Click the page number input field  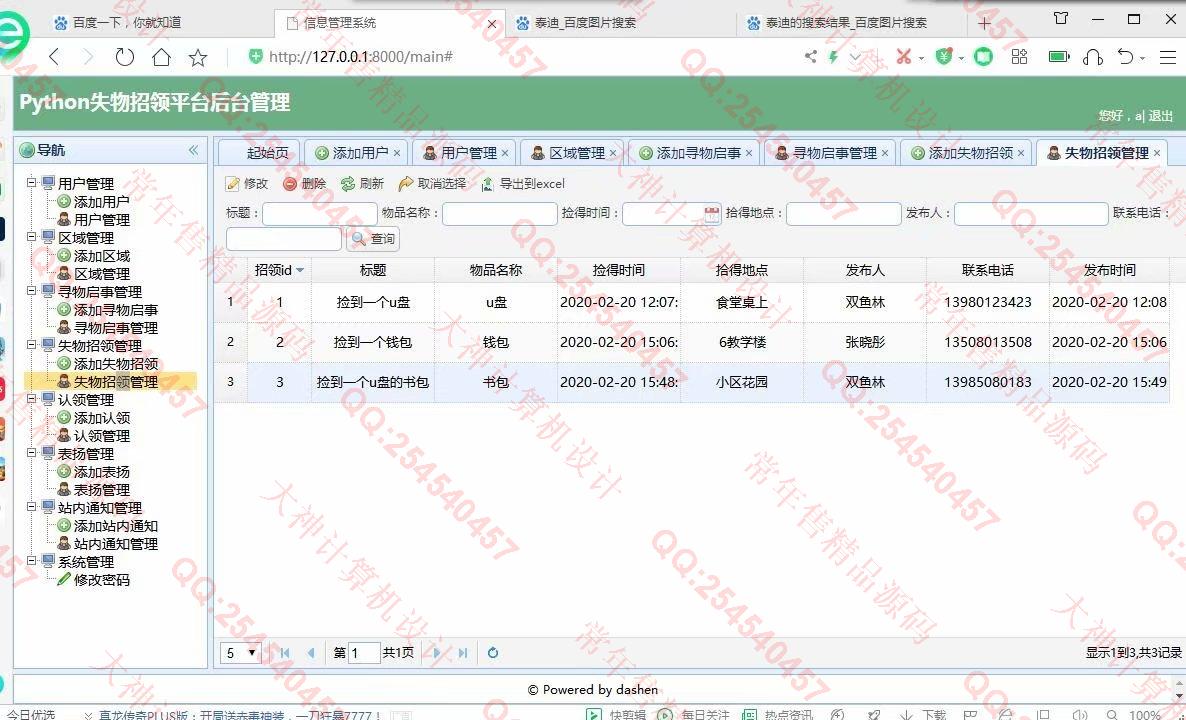(364, 653)
